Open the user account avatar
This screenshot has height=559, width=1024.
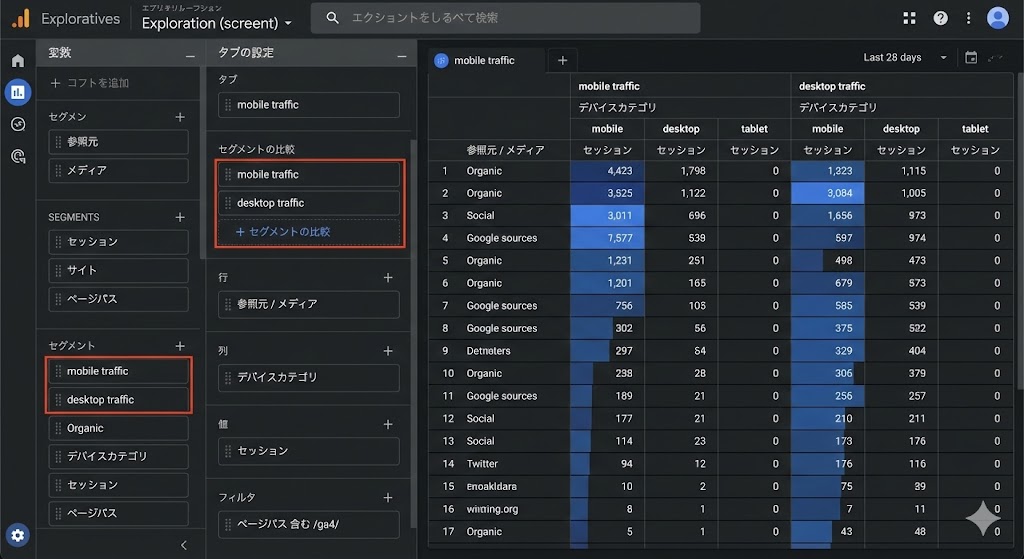[997, 18]
